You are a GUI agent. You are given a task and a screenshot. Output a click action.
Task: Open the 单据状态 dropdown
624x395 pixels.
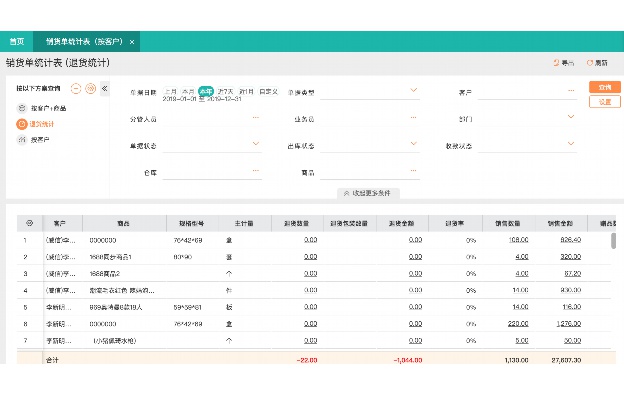click(255, 144)
